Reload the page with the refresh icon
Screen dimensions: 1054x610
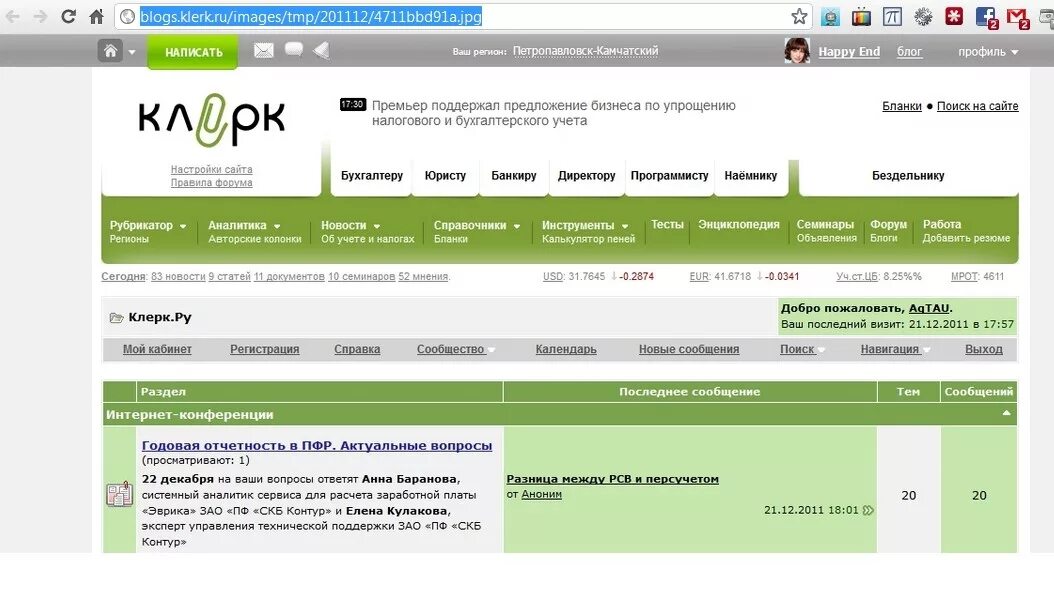coord(69,16)
